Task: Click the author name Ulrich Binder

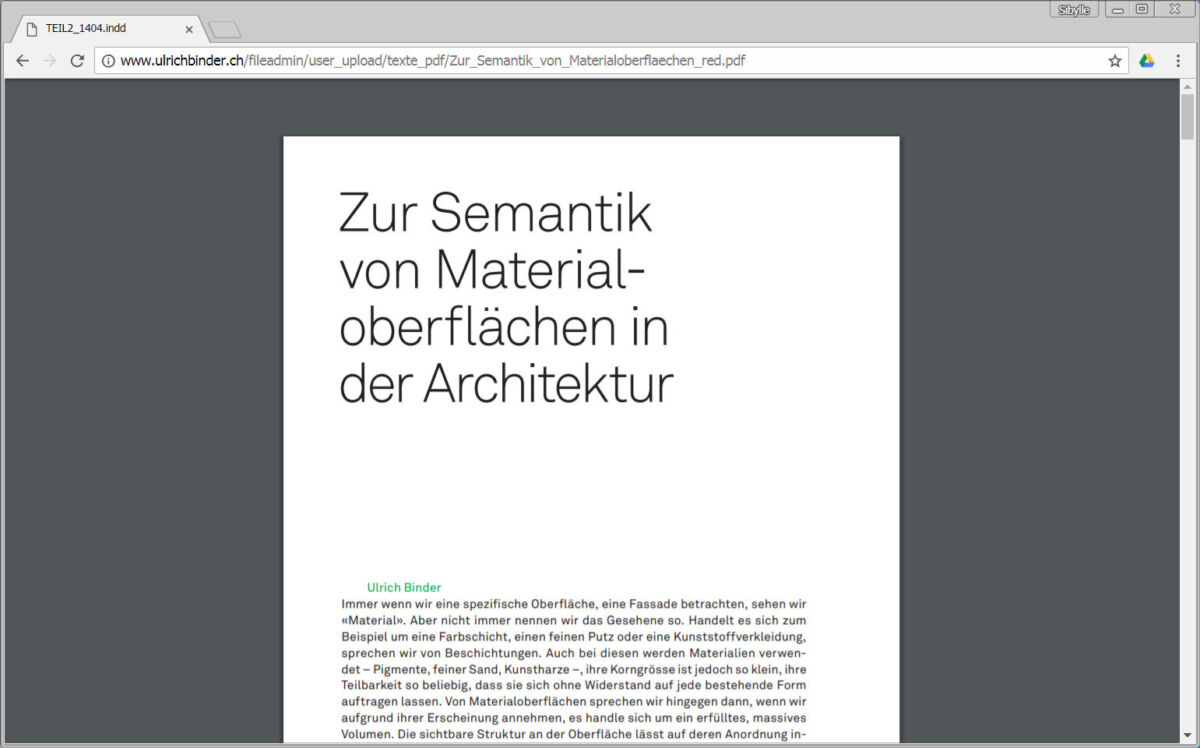Action: click(403, 588)
